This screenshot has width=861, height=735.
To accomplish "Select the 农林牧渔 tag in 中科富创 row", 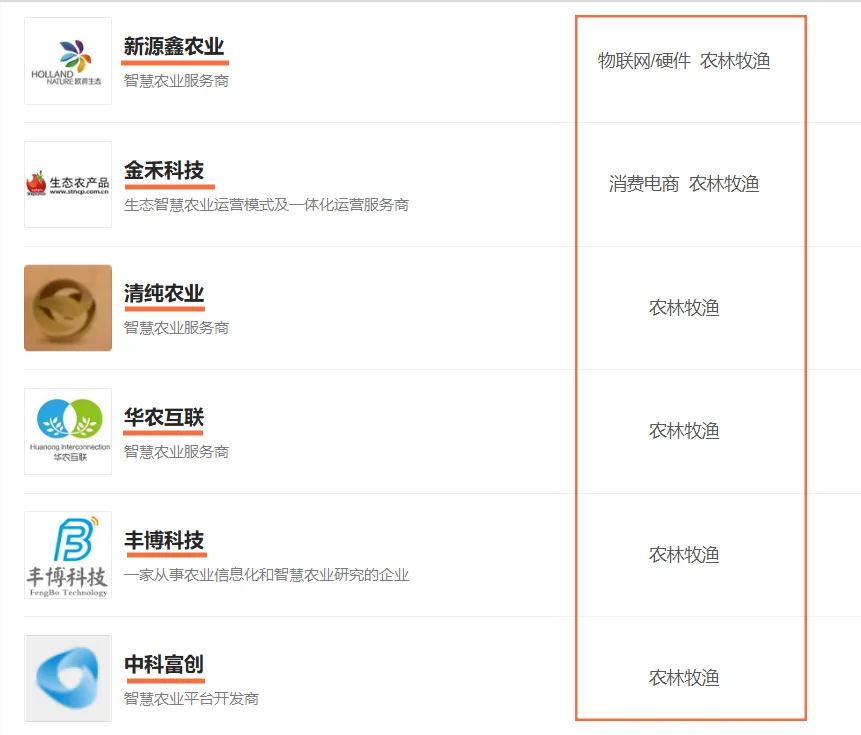I will coord(684,678).
